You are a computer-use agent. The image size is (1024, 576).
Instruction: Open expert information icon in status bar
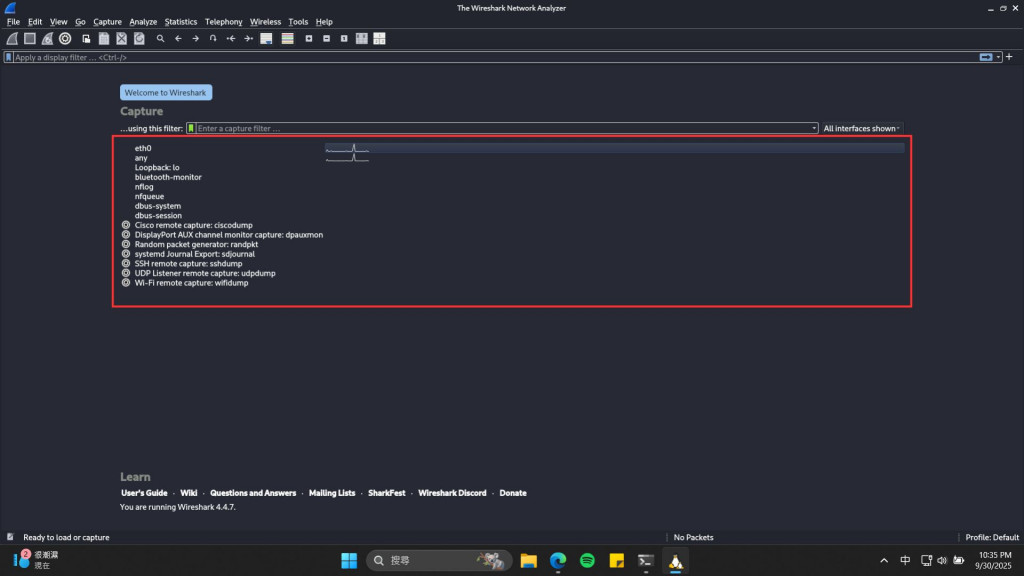click(10, 537)
